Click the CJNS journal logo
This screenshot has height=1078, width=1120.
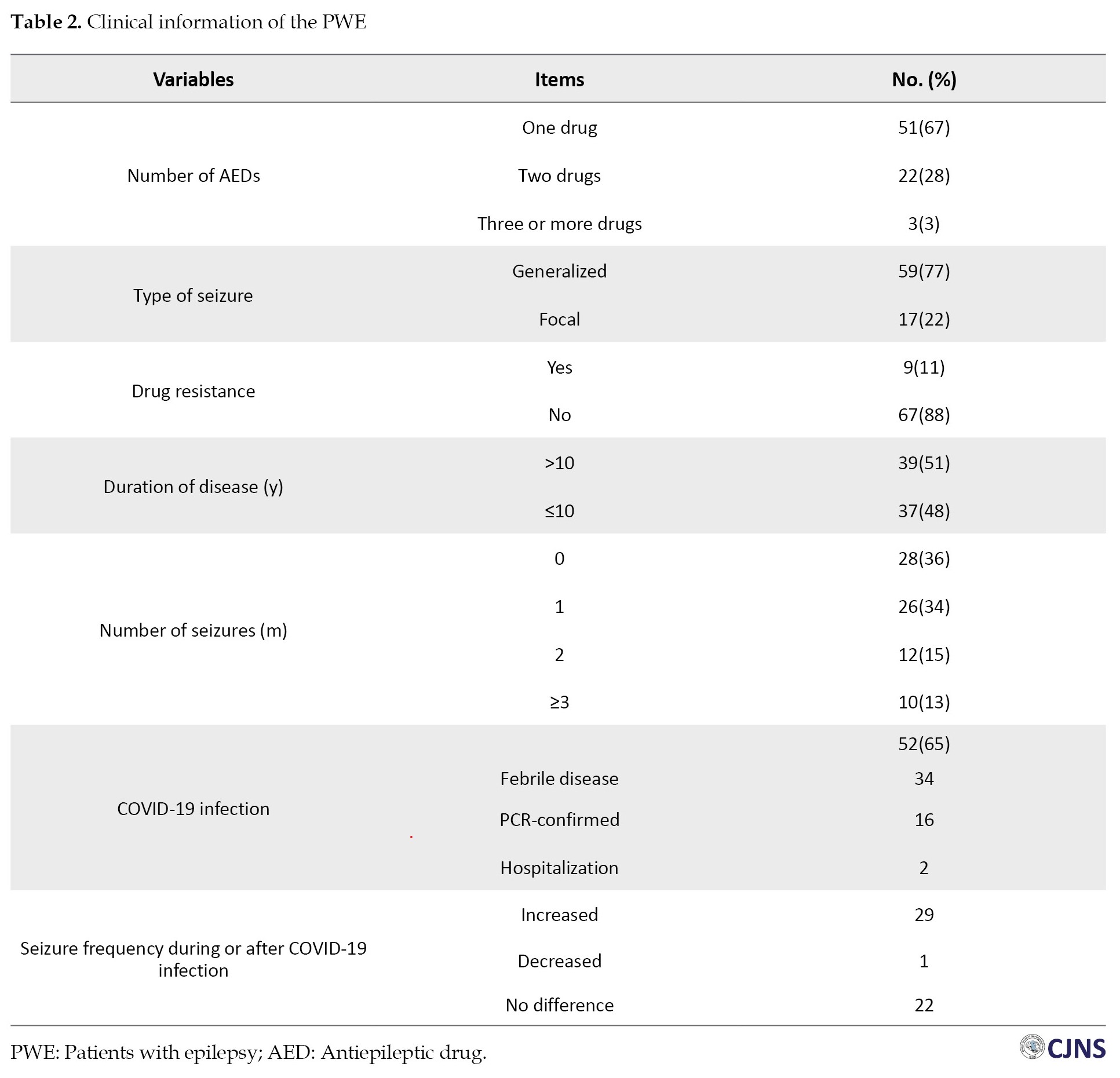1063,1048
